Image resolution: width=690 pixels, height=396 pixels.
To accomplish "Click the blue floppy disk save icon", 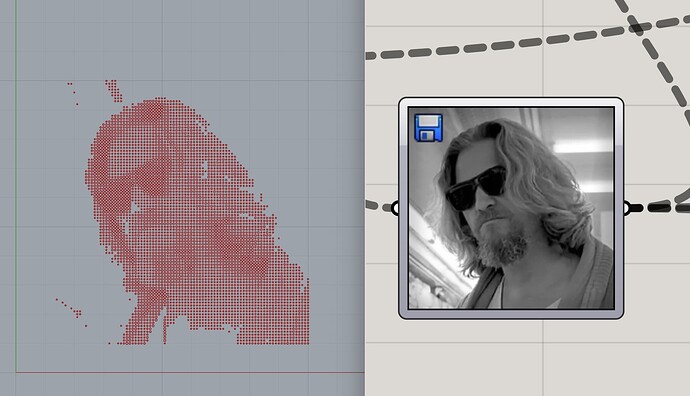I will [x=428, y=128].
